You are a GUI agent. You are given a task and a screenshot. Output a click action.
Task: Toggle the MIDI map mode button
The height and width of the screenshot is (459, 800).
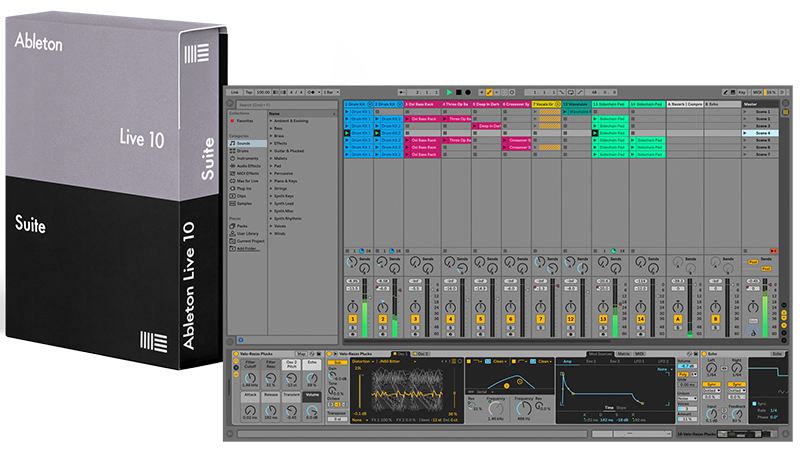point(757,92)
